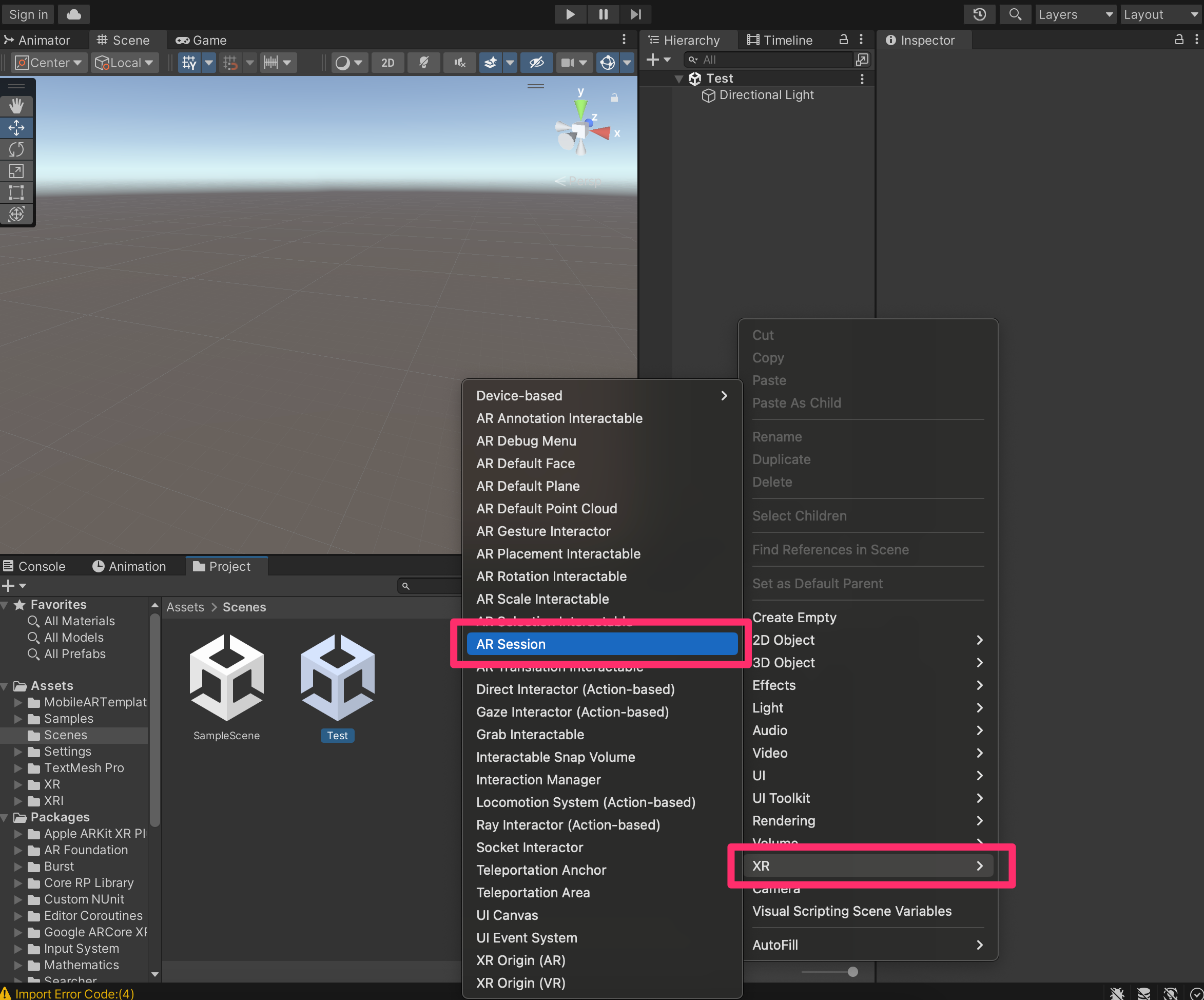Viewport: 1204px width, 1000px height.
Task: Toggle 2D view mode
Action: (x=387, y=63)
